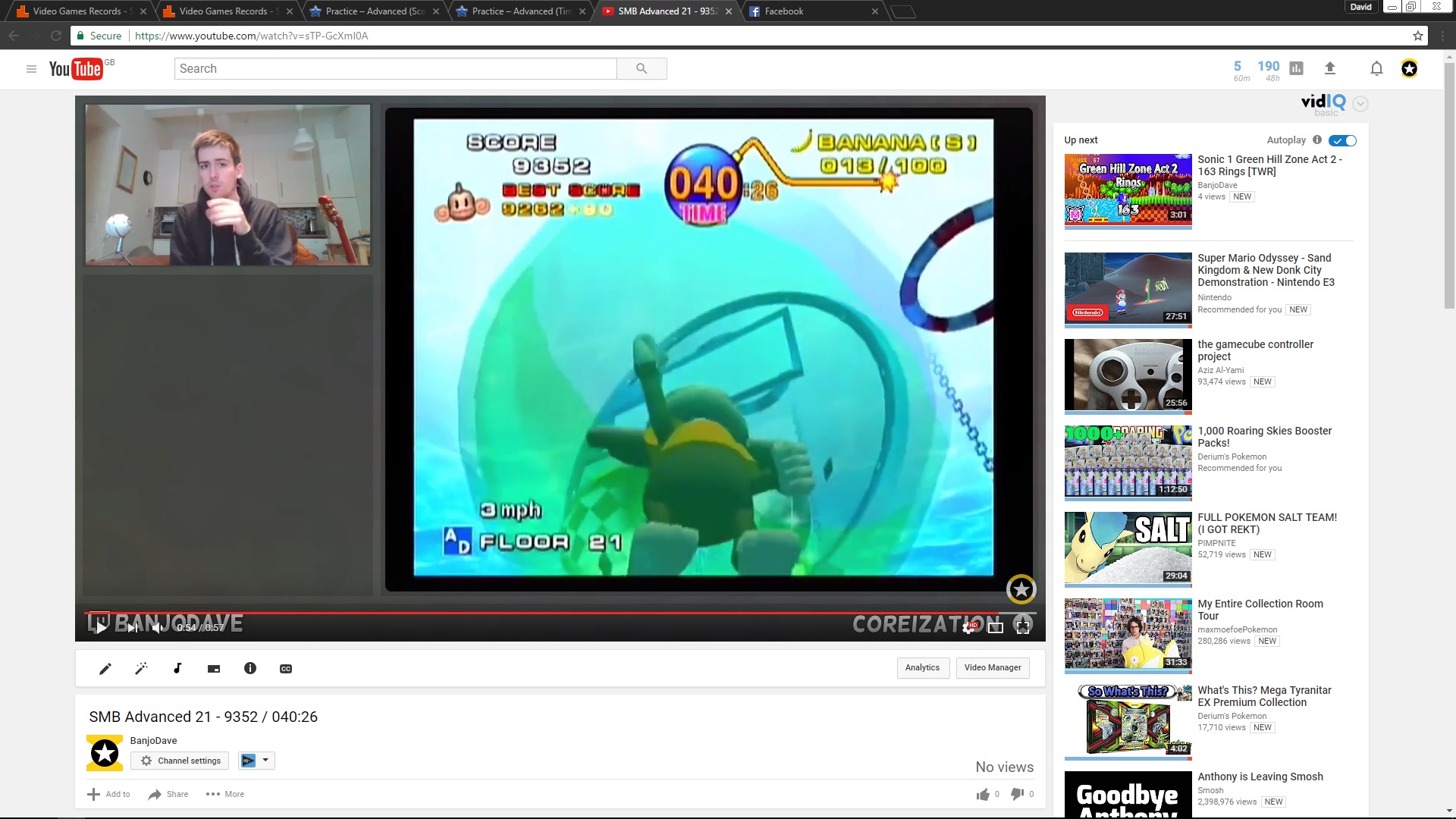Click the notifications bell icon
This screenshot has width=1456, height=819.
pyautogui.click(x=1376, y=69)
